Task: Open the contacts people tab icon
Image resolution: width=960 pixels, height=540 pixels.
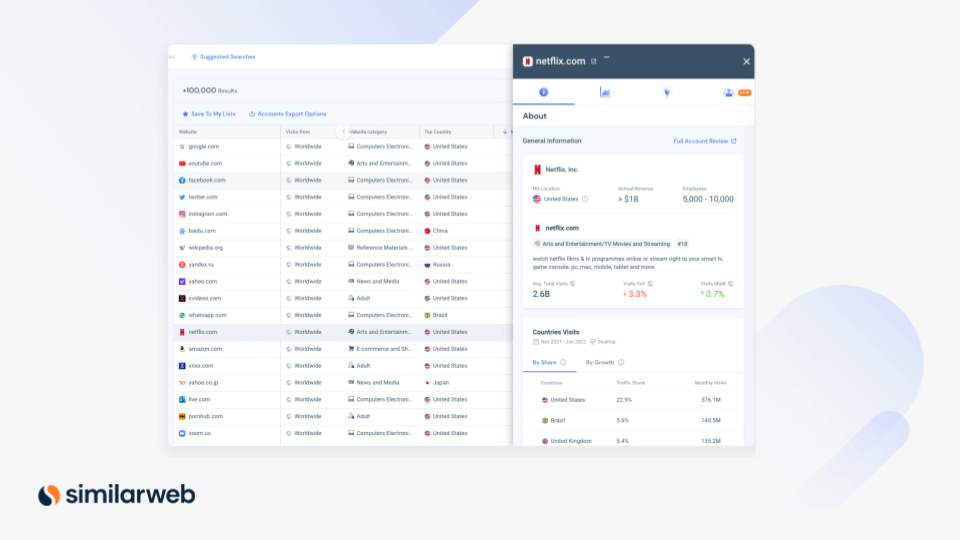Action: (729, 92)
